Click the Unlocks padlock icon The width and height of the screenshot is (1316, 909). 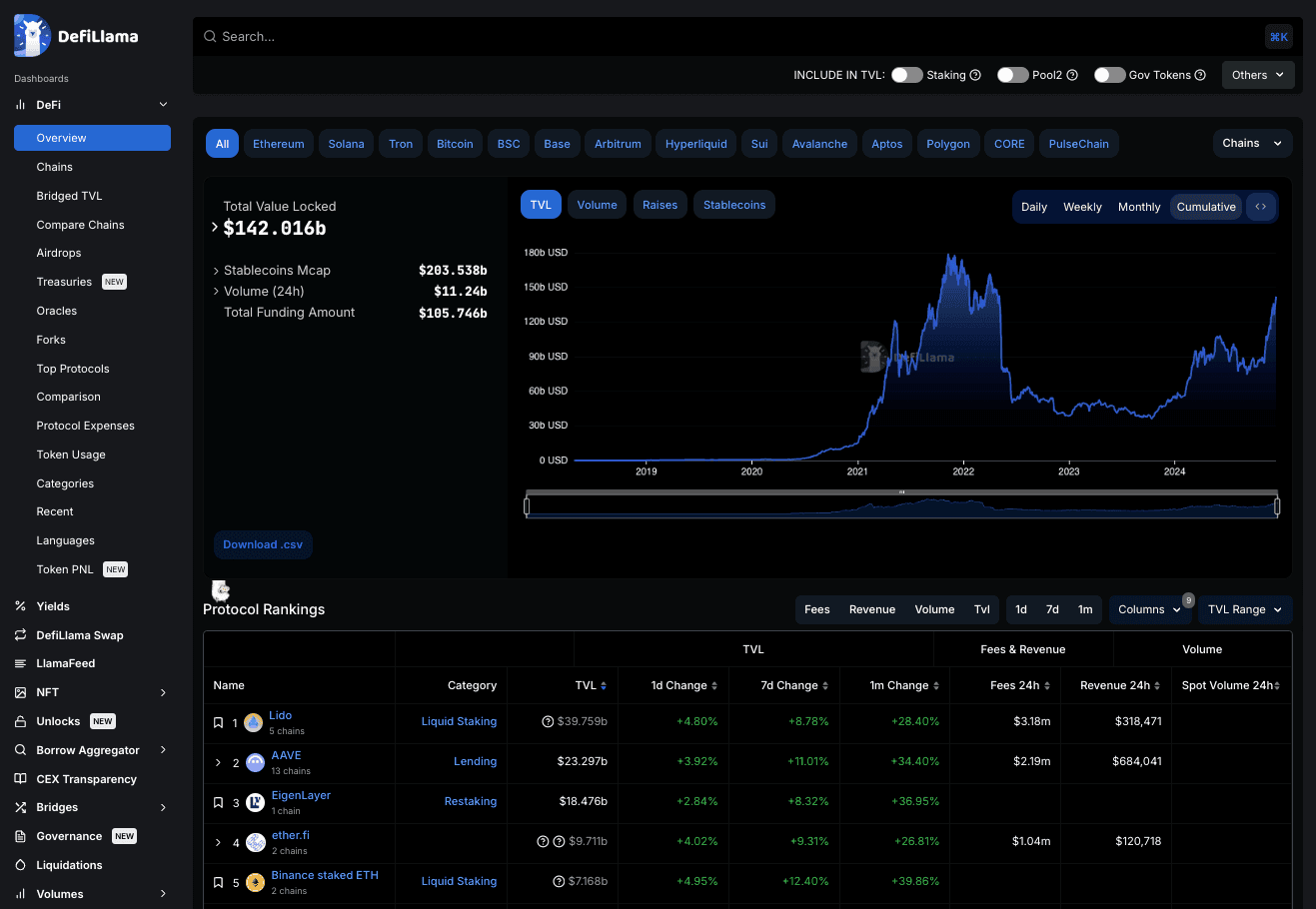[x=20, y=721]
